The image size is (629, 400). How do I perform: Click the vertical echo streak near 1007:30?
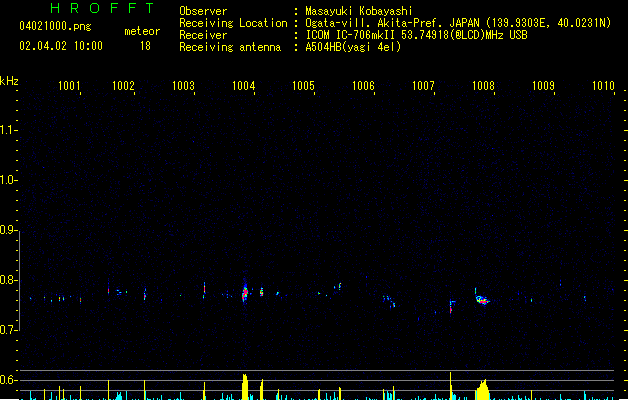pos(451,307)
